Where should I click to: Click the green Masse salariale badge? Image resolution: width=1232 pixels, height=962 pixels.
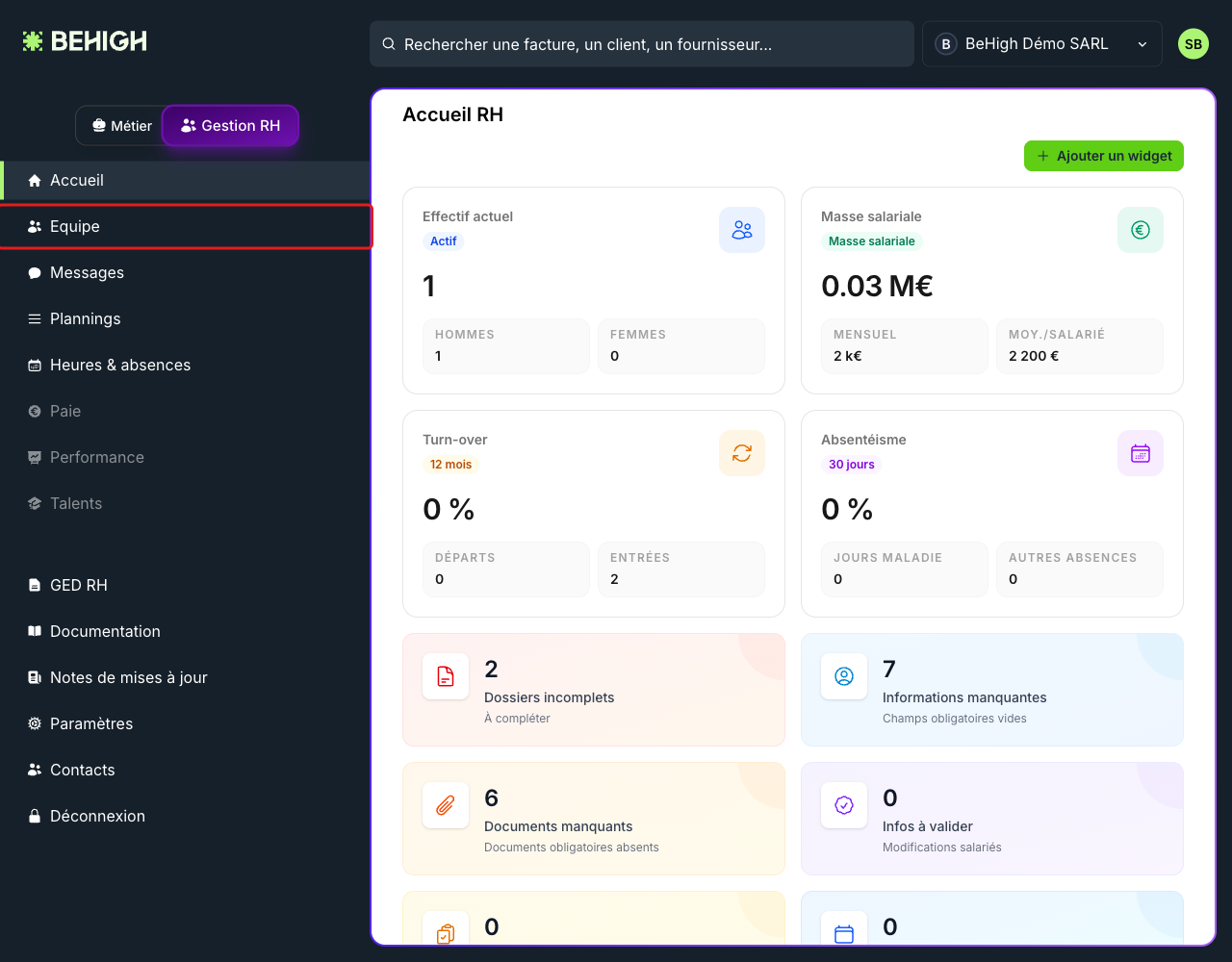pos(872,241)
